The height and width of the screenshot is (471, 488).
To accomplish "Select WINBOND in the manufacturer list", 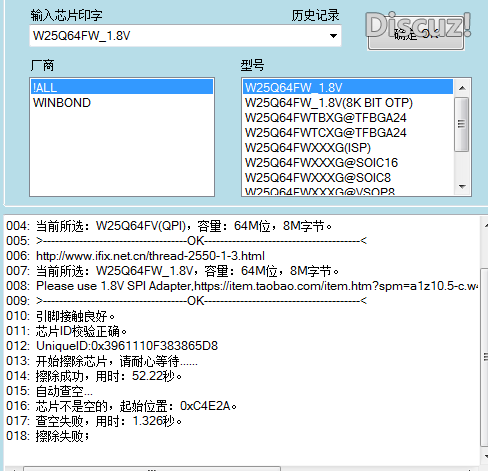I will [x=122, y=103].
